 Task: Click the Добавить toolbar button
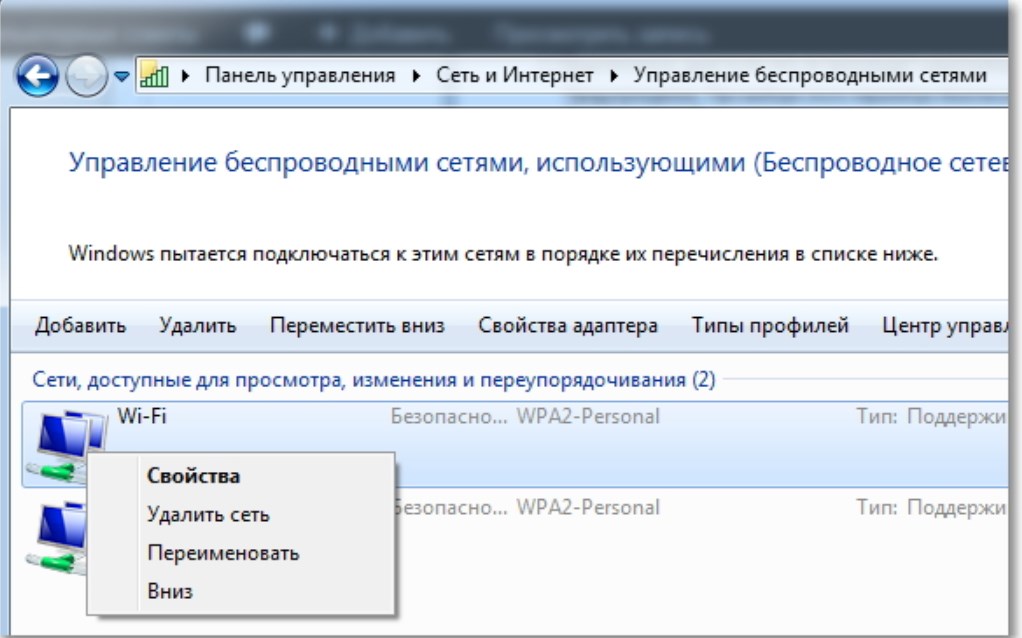80,325
